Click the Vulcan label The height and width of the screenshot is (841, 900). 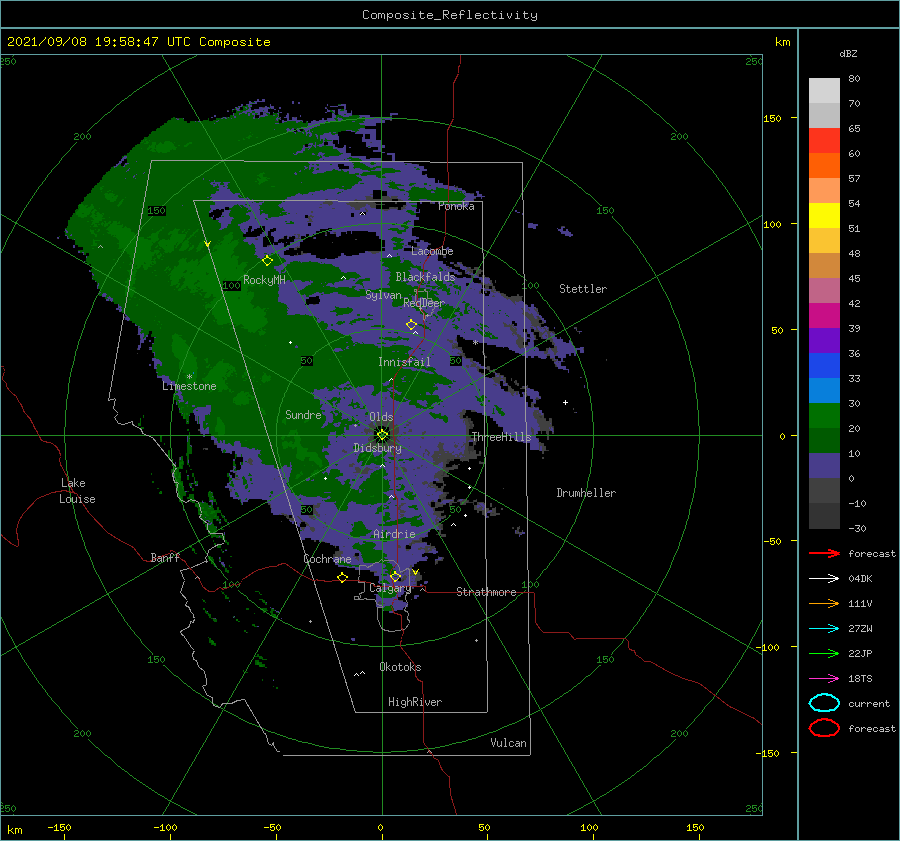(508, 743)
